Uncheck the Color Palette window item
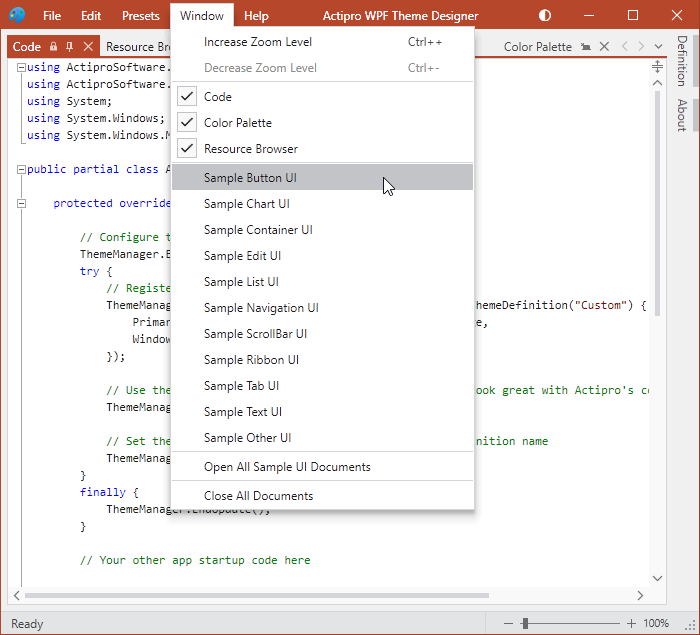Screen dimensions: 700x635 click(322, 123)
